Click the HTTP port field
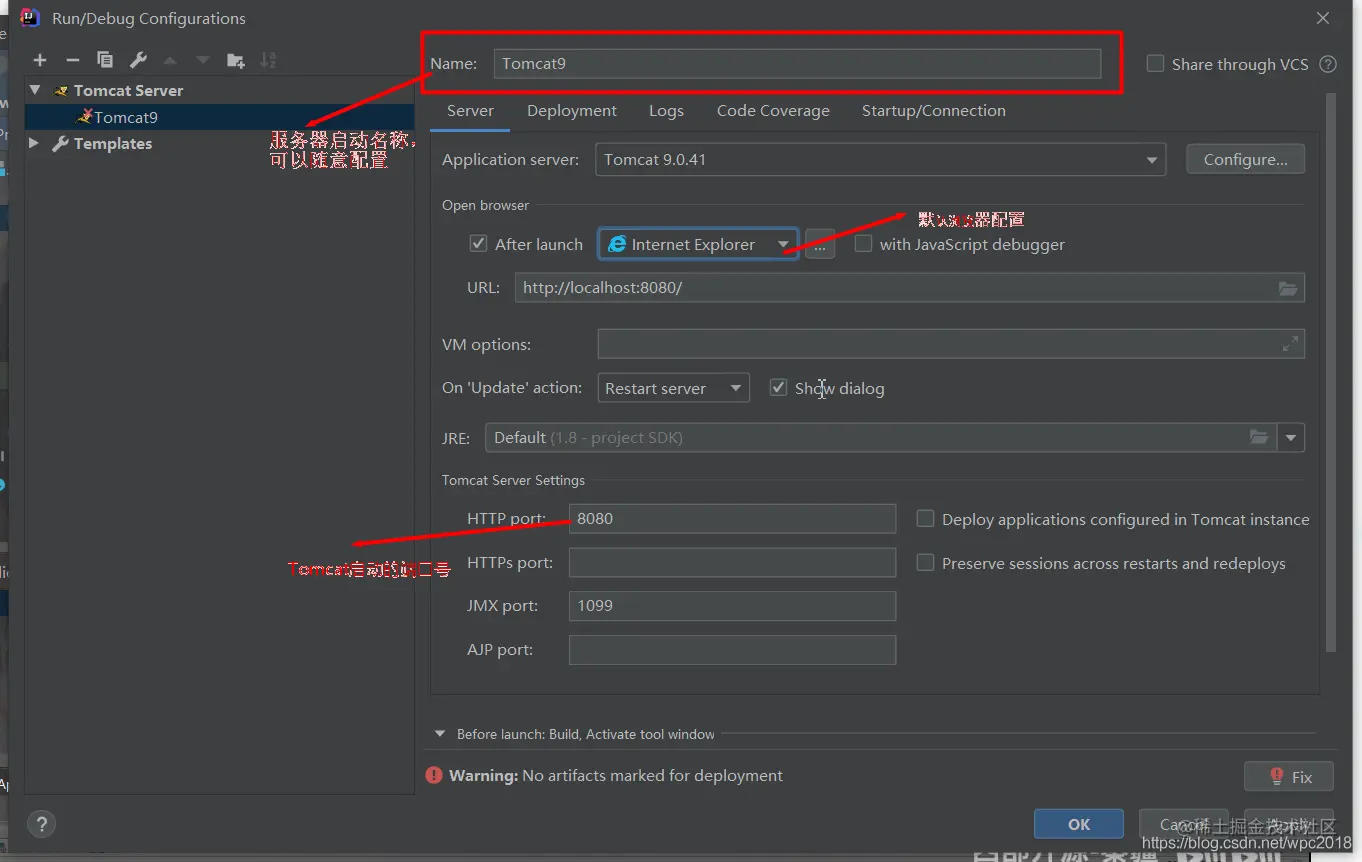 tap(732, 519)
